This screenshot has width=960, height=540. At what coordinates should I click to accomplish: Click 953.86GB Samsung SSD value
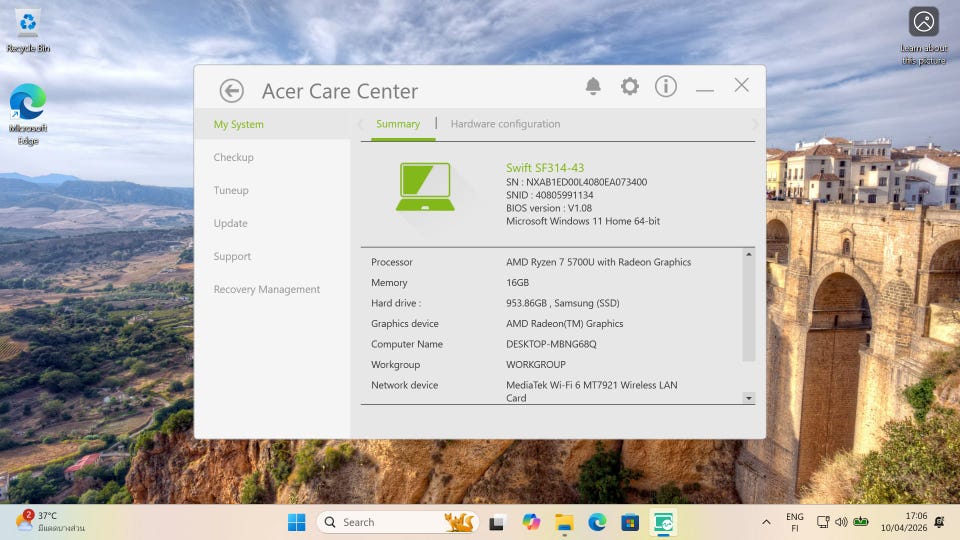click(x=563, y=303)
